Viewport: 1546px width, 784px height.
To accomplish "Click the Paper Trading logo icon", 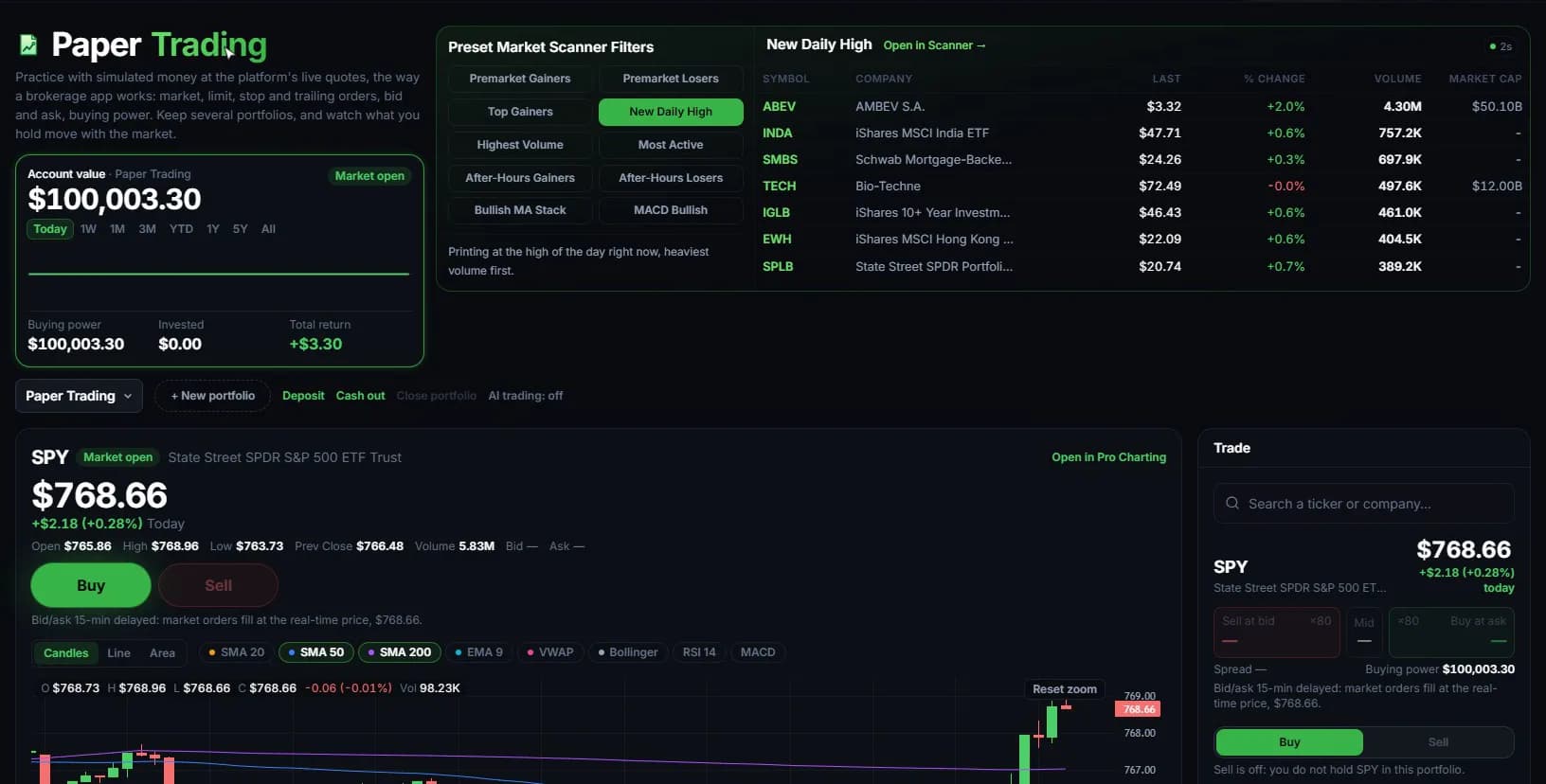I will pos(28,45).
